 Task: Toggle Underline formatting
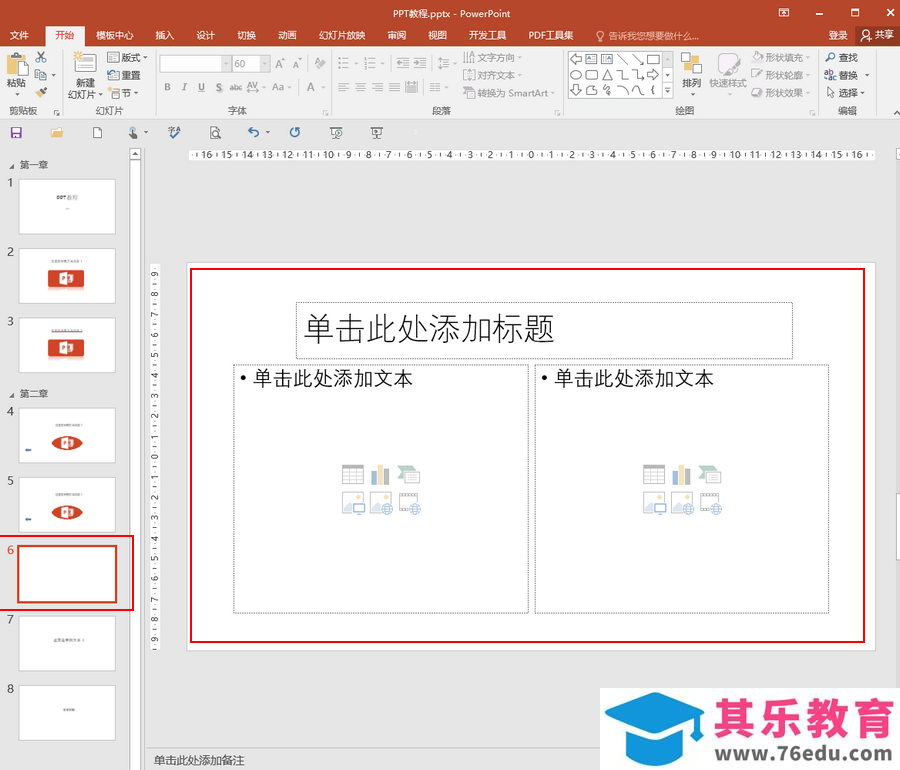pyautogui.click(x=201, y=87)
